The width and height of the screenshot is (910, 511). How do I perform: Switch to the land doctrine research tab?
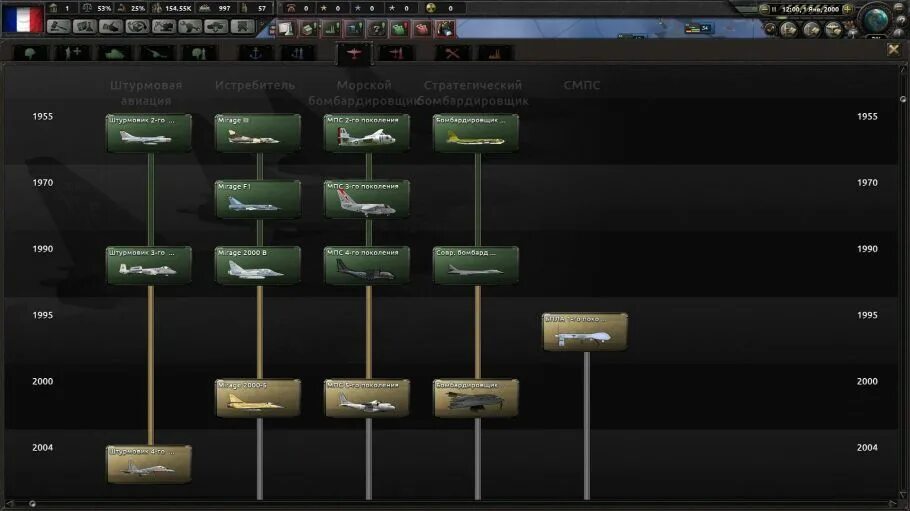coord(199,53)
